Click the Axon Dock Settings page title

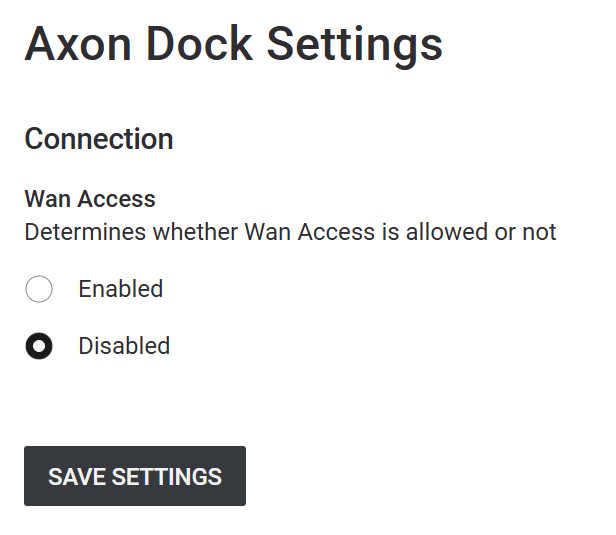click(233, 45)
